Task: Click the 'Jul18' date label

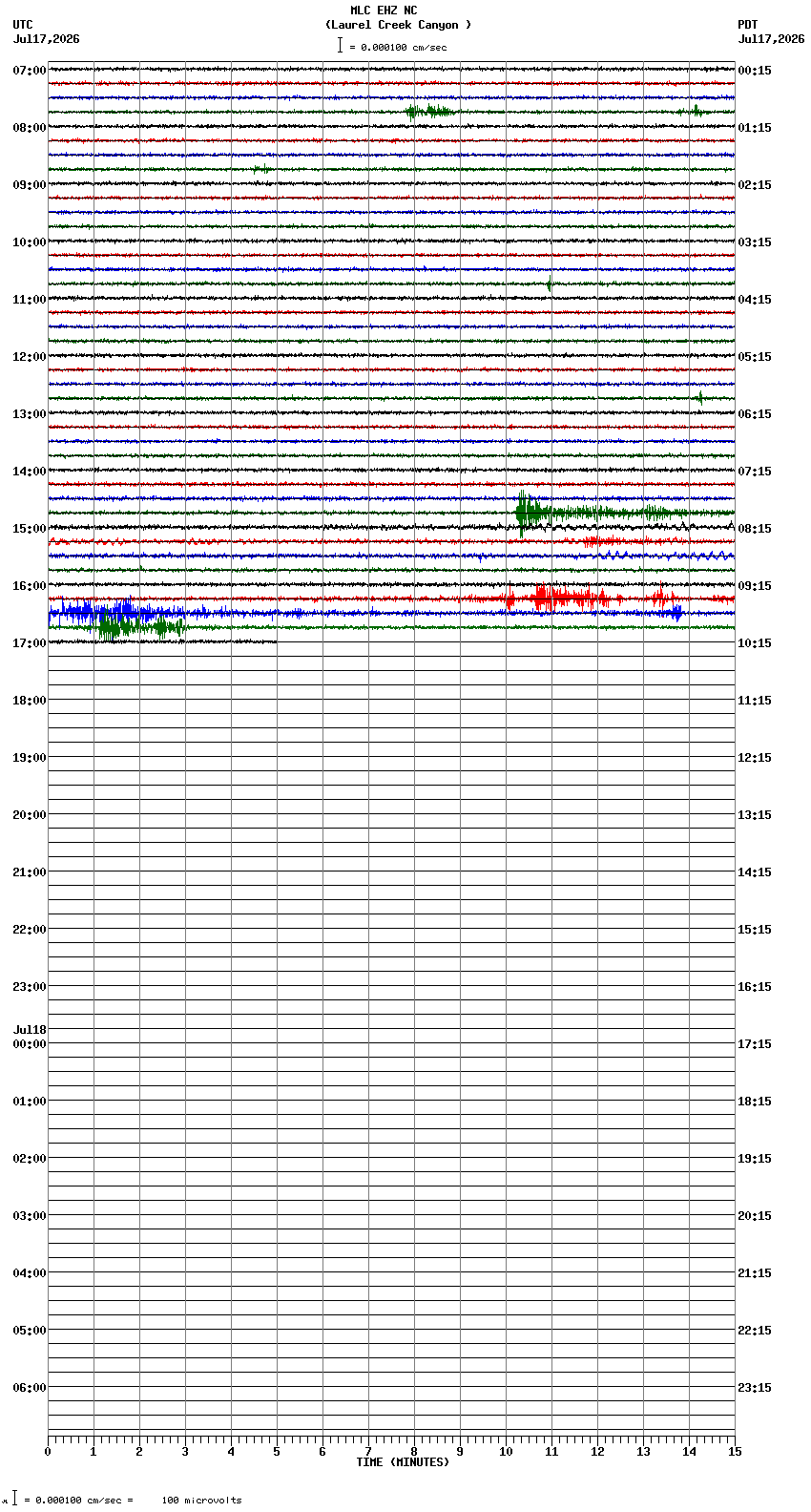Action: (30, 1030)
